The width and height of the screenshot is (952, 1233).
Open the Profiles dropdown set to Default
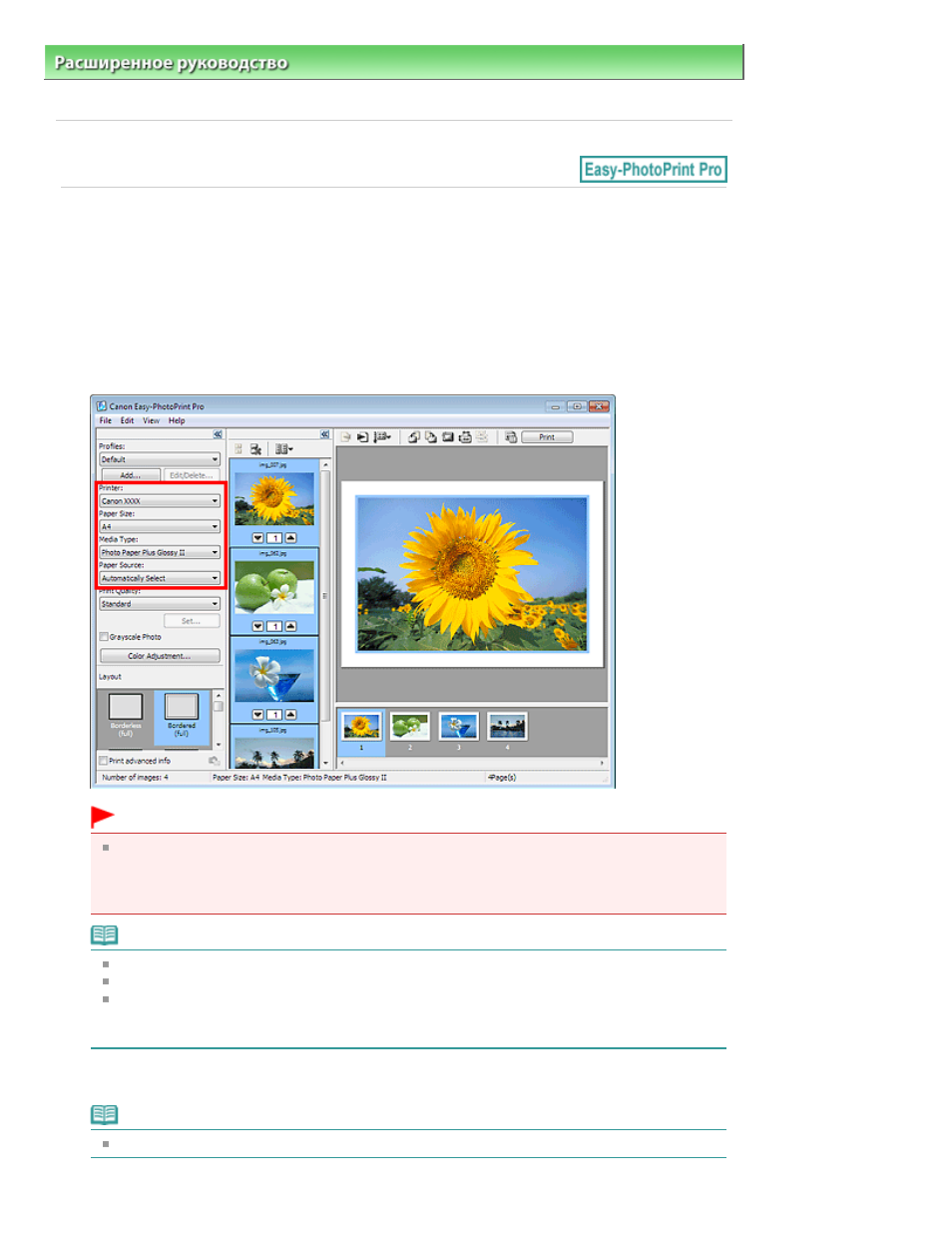pyautogui.click(x=160, y=459)
